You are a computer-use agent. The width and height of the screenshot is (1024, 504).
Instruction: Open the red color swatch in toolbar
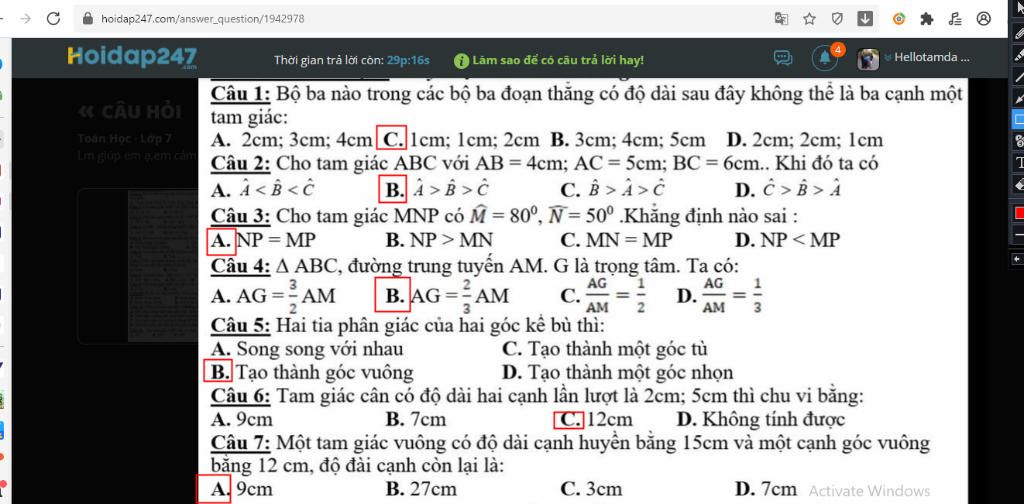[x=1019, y=213]
